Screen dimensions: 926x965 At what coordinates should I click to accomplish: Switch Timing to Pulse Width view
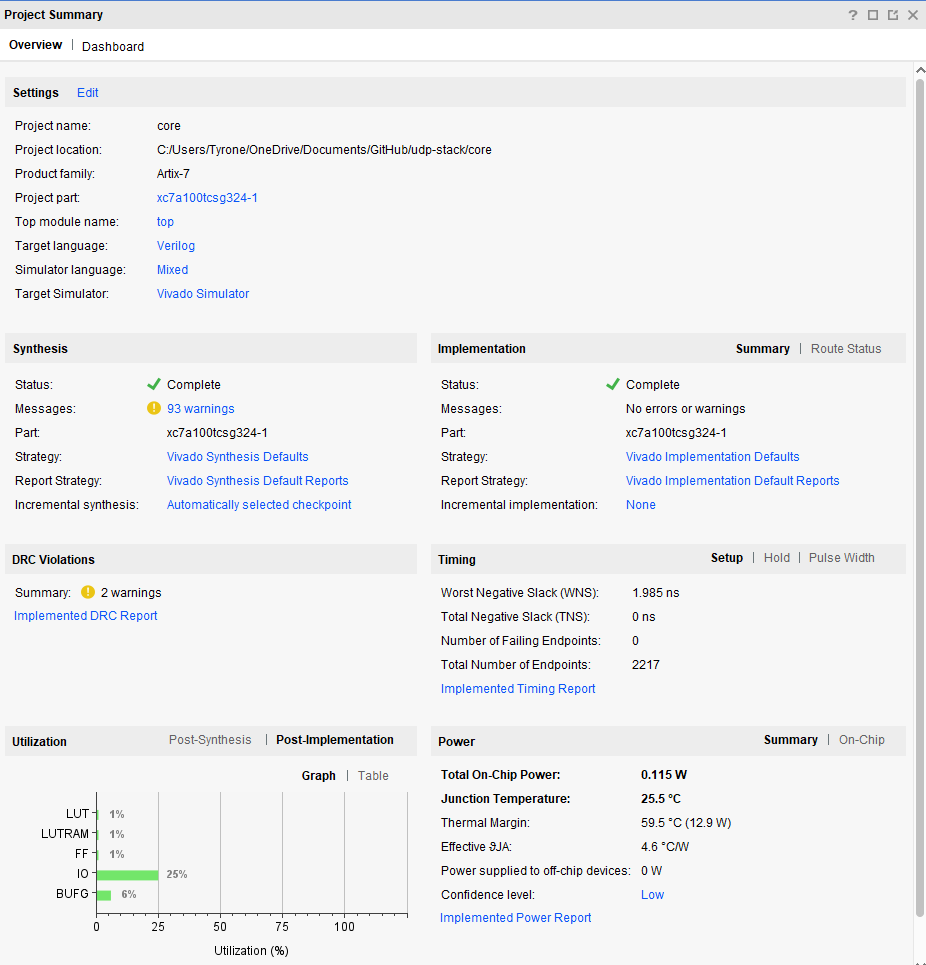pyautogui.click(x=841, y=558)
